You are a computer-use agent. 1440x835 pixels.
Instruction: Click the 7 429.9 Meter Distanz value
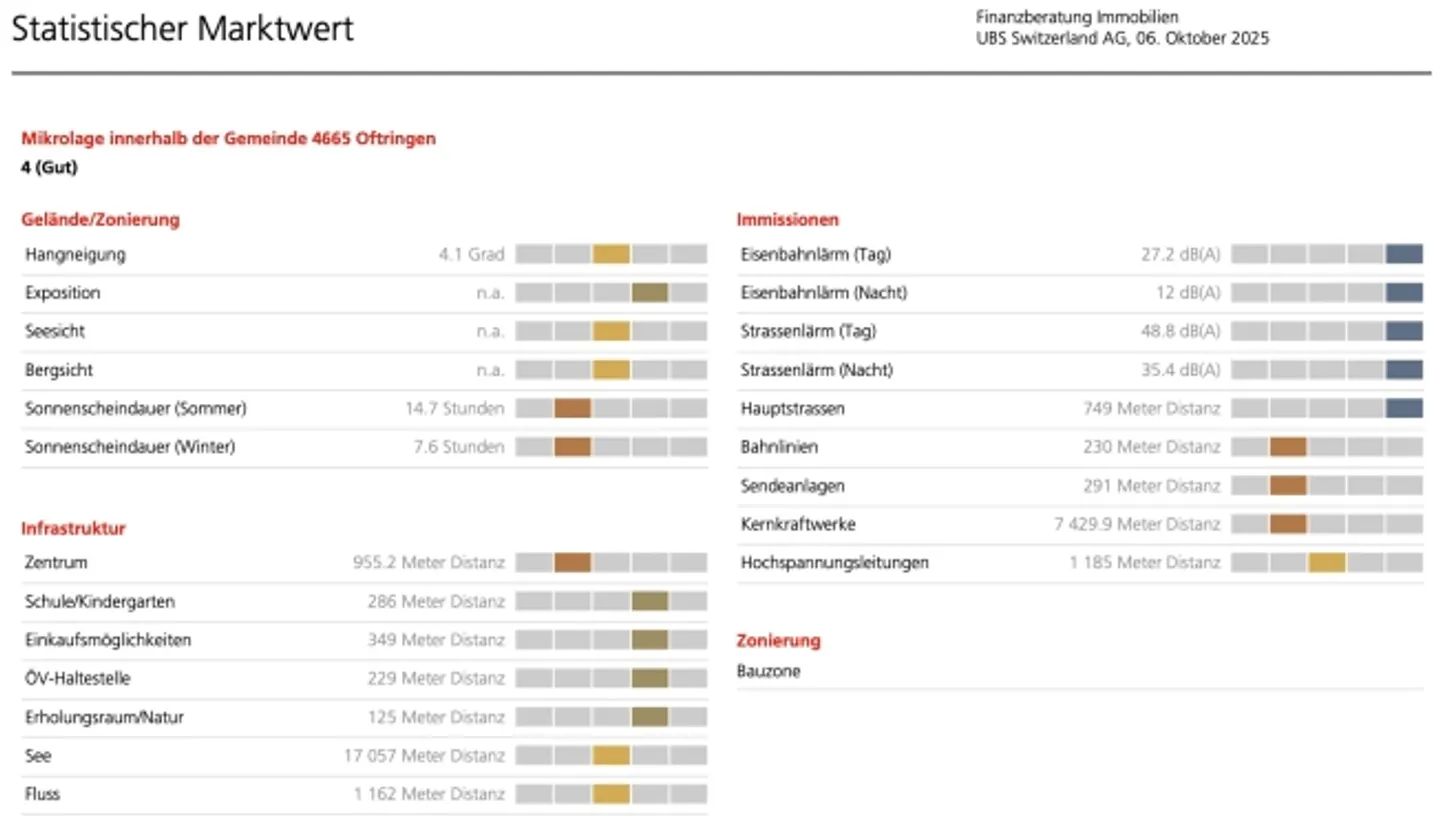[x=1137, y=525]
